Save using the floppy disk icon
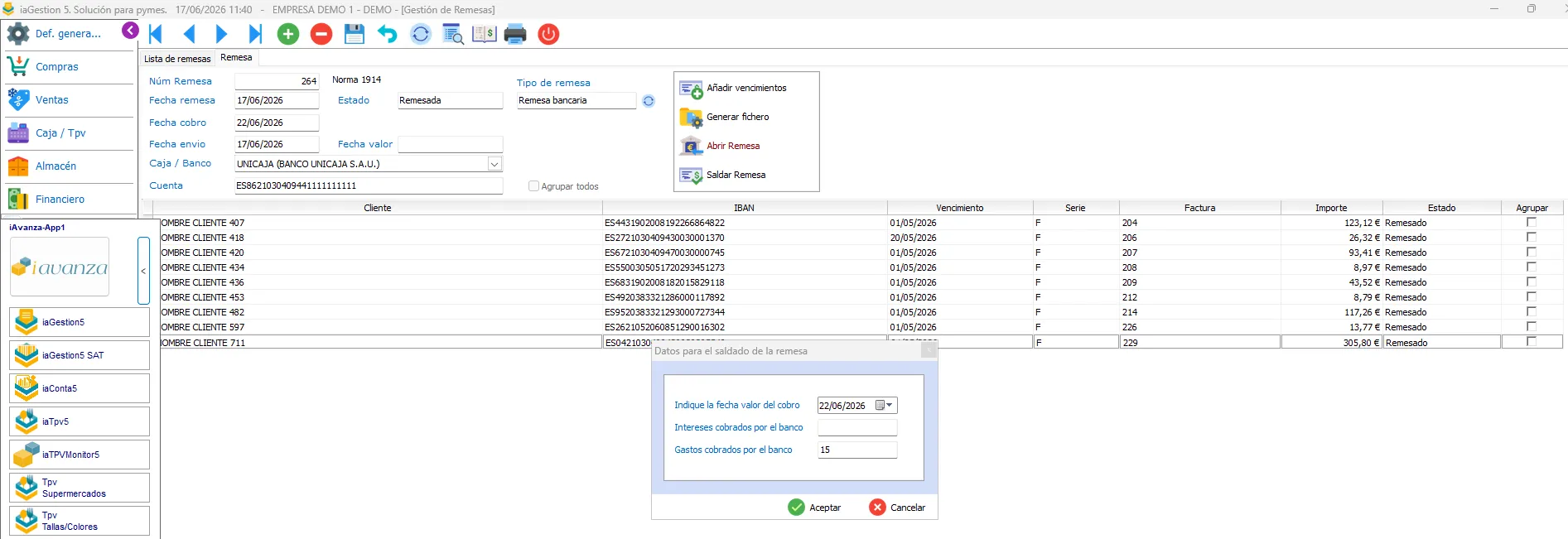The height and width of the screenshot is (539, 1568). (355, 34)
